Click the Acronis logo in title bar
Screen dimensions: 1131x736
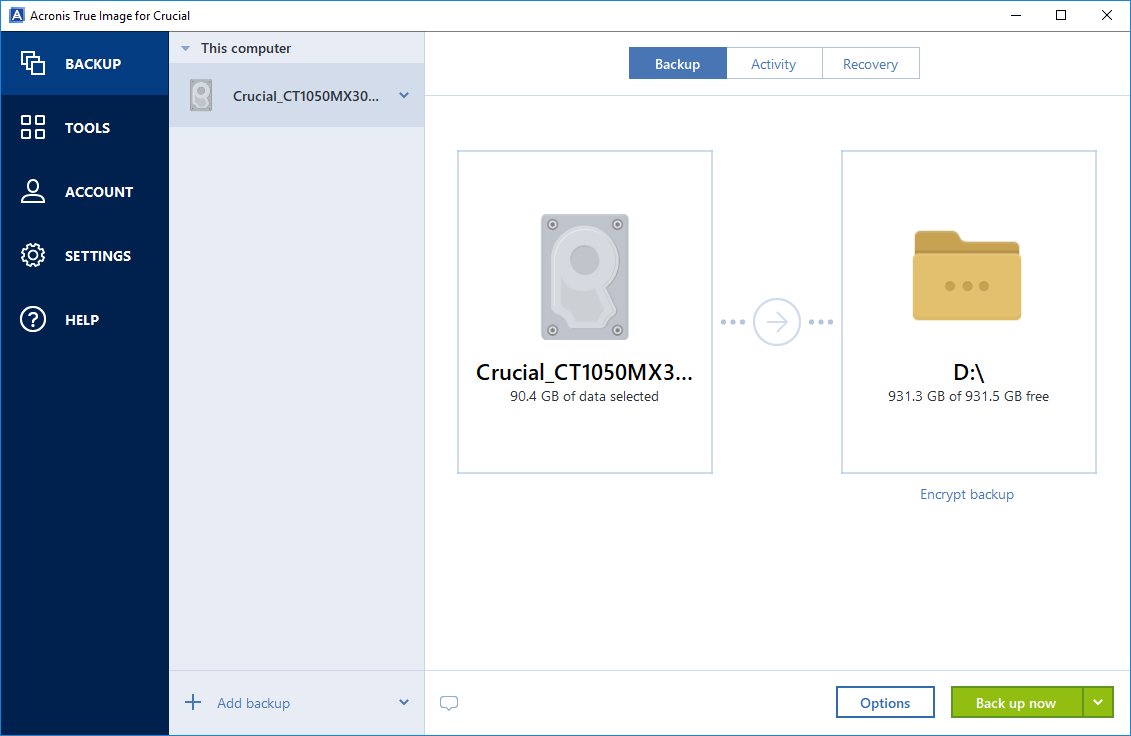pyautogui.click(x=16, y=15)
